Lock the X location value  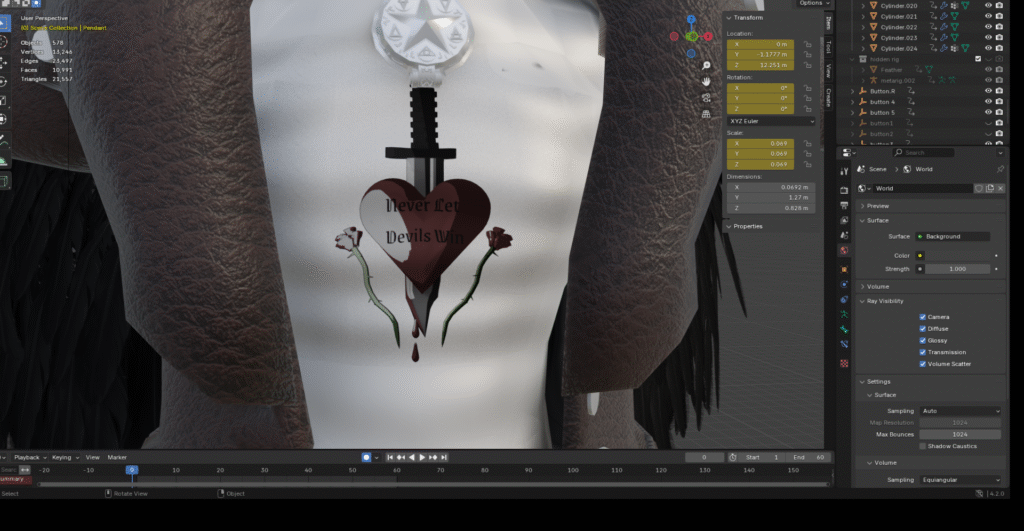coord(807,44)
